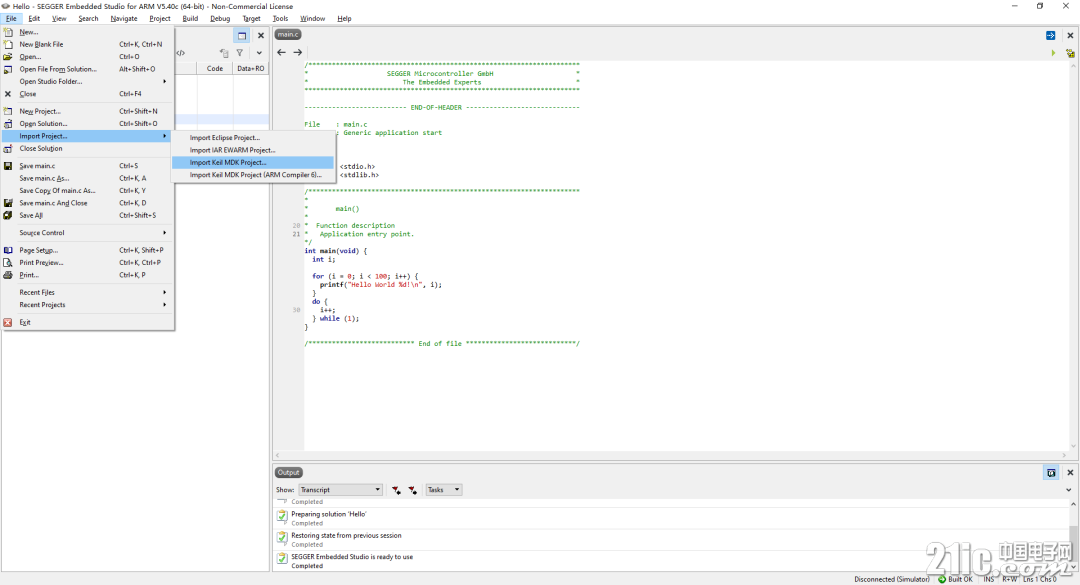Click the Output panel tab label
Viewport: 1080px width, 585px height.
[289, 473]
